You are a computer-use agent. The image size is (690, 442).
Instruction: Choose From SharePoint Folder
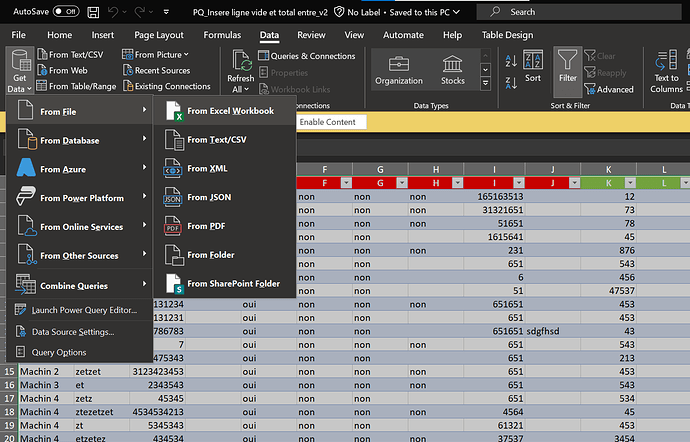(224, 284)
